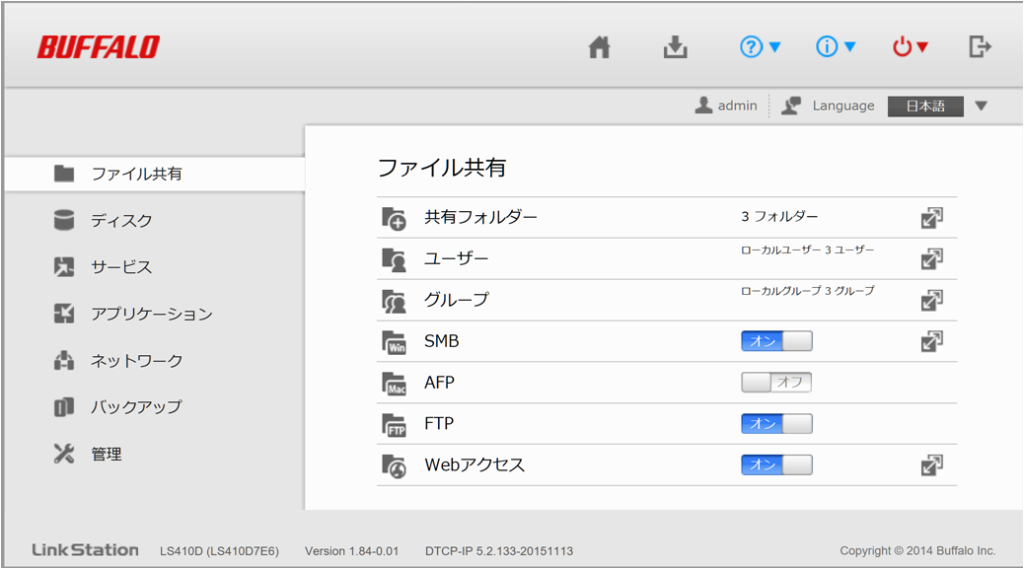Click the ファイル共有 sidebar folder icon
Viewport: 1024px width, 569px height.
pyautogui.click(x=64, y=173)
